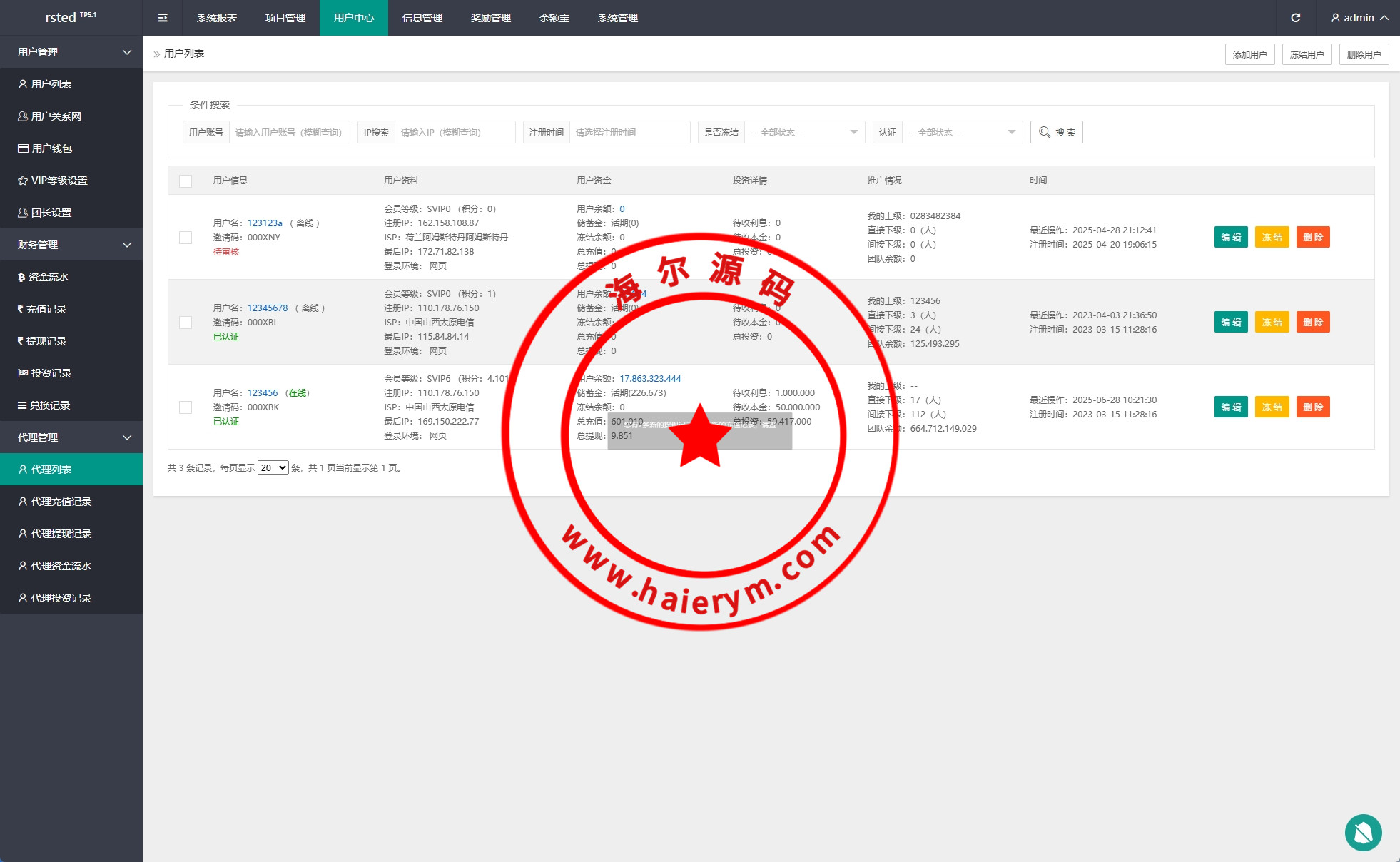Click the page refresh icon
The image size is (1400, 862).
(x=1295, y=18)
